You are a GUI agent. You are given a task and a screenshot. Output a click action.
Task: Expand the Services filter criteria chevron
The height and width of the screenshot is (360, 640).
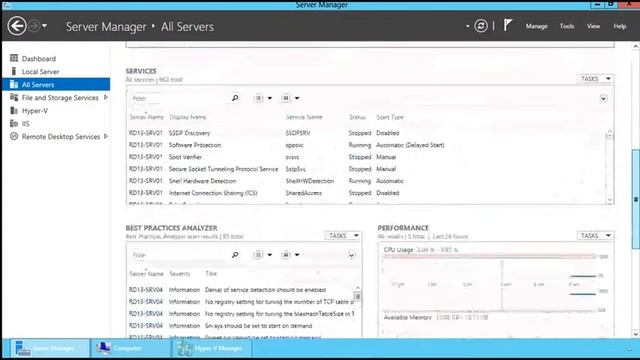pyautogui.click(x=603, y=98)
